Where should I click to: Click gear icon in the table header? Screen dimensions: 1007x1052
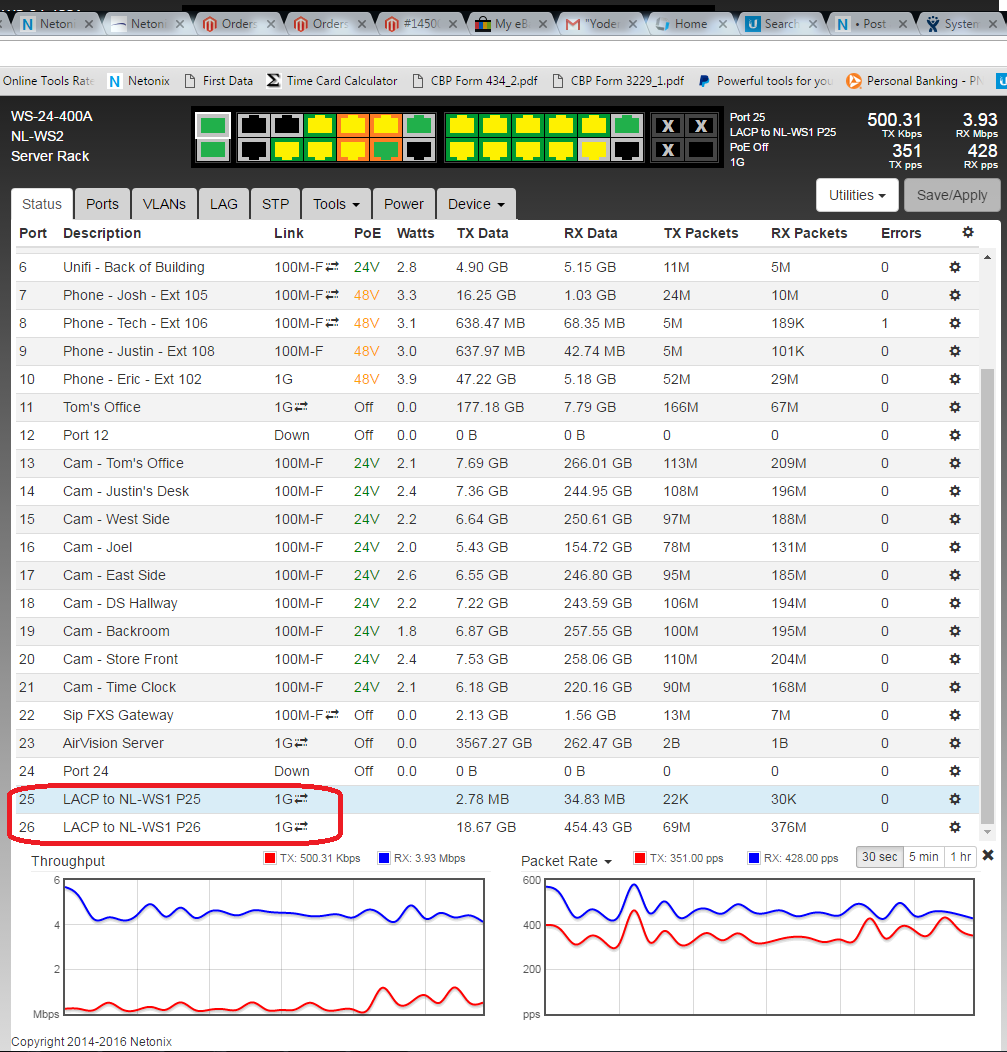pyautogui.click(x=967, y=233)
